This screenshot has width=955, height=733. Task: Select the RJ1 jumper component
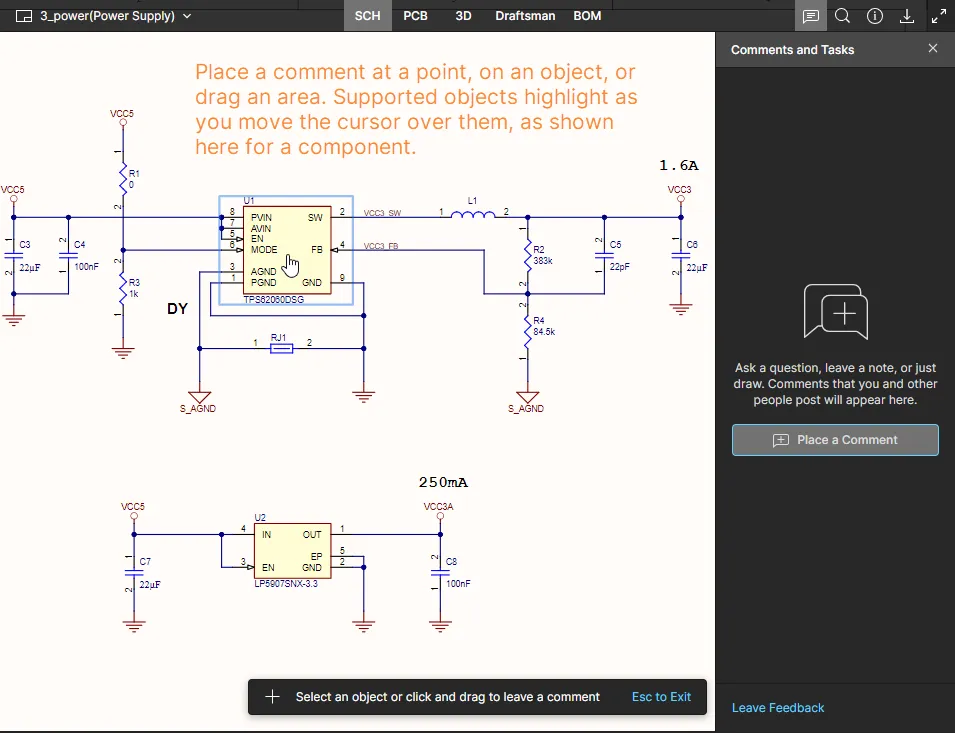click(281, 348)
